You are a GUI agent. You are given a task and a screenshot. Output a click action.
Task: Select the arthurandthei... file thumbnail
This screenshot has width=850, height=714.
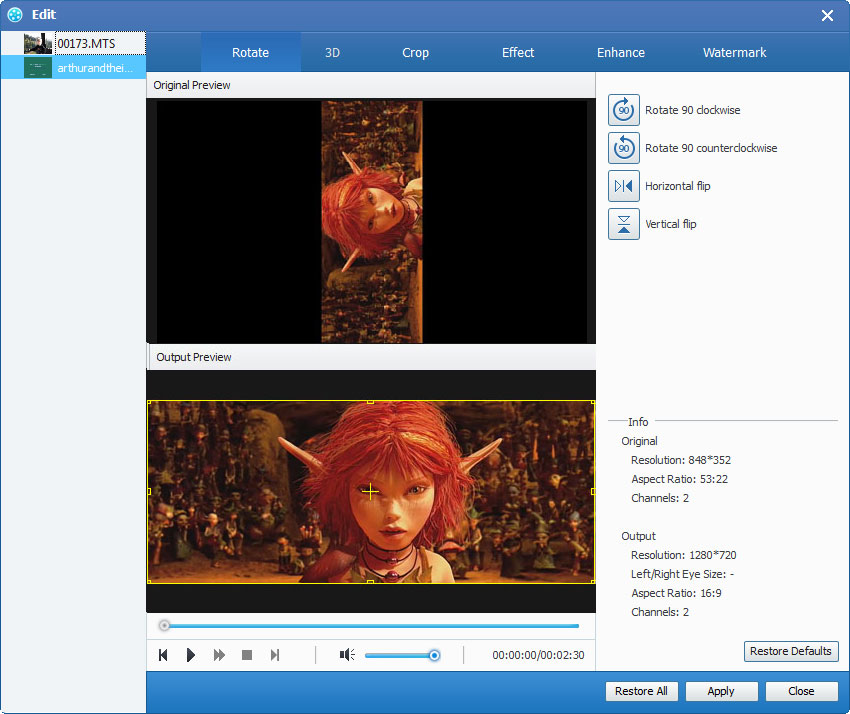[x=38, y=68]
